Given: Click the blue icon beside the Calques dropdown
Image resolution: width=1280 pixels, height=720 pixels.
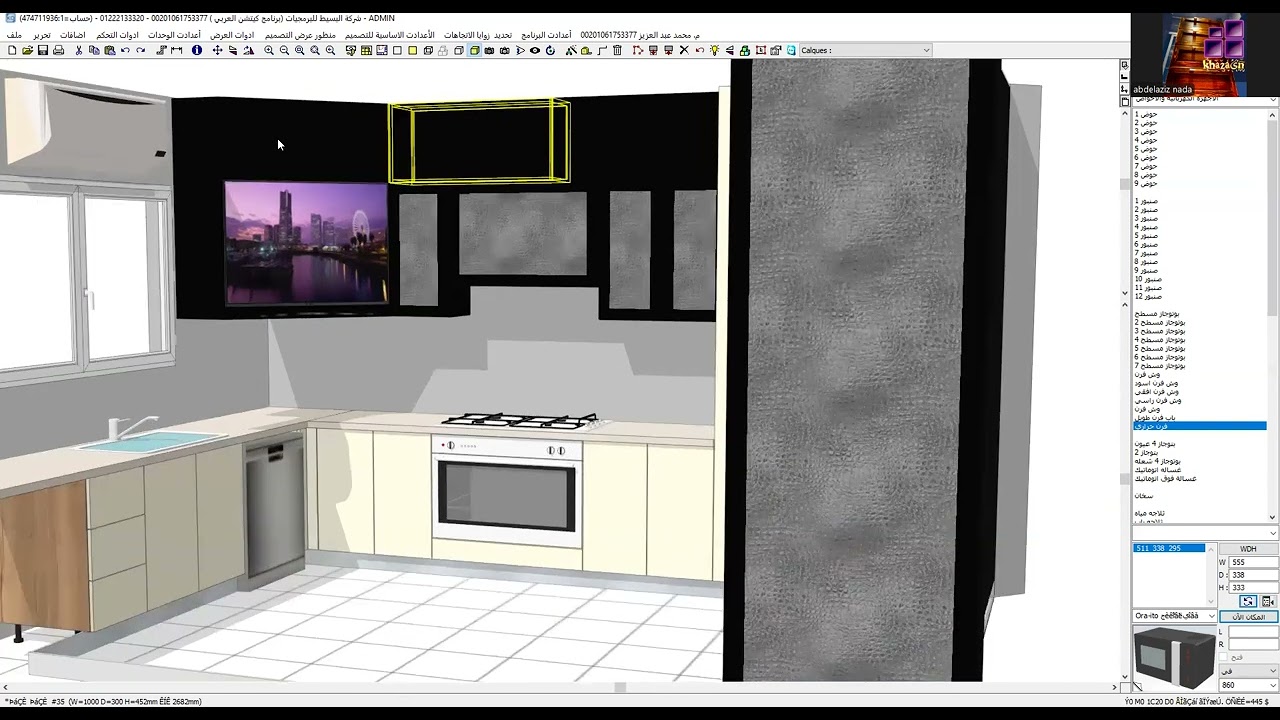Looking at the screenshot, I should pyautogui.click(x=792, y=50).
